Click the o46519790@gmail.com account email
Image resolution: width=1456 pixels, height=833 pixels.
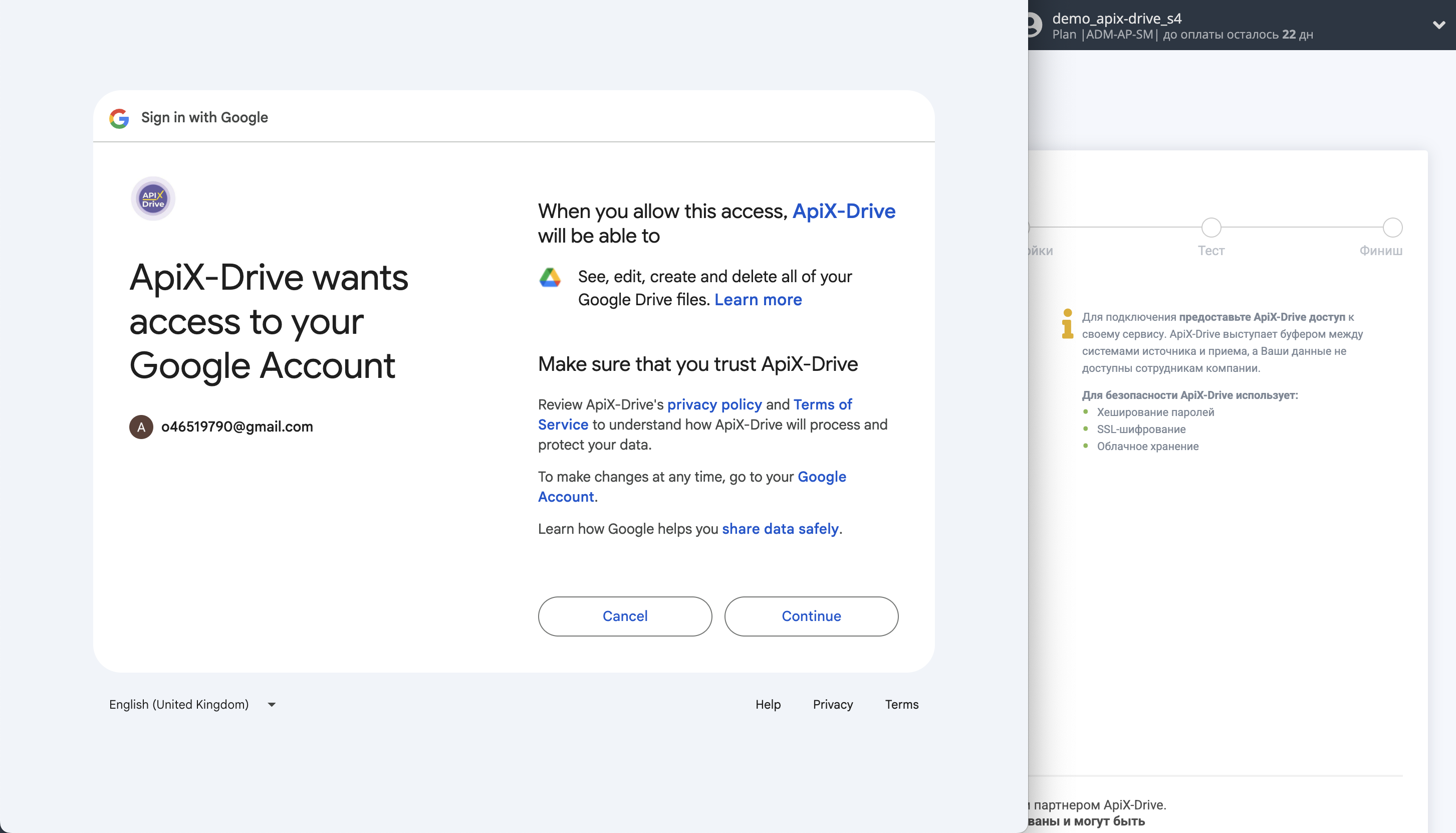pos(237,427)
